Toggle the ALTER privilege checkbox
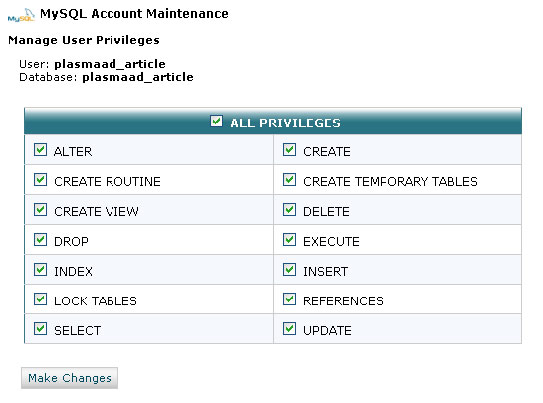Viewport: 543px width, 403px height. coord(41,150)
